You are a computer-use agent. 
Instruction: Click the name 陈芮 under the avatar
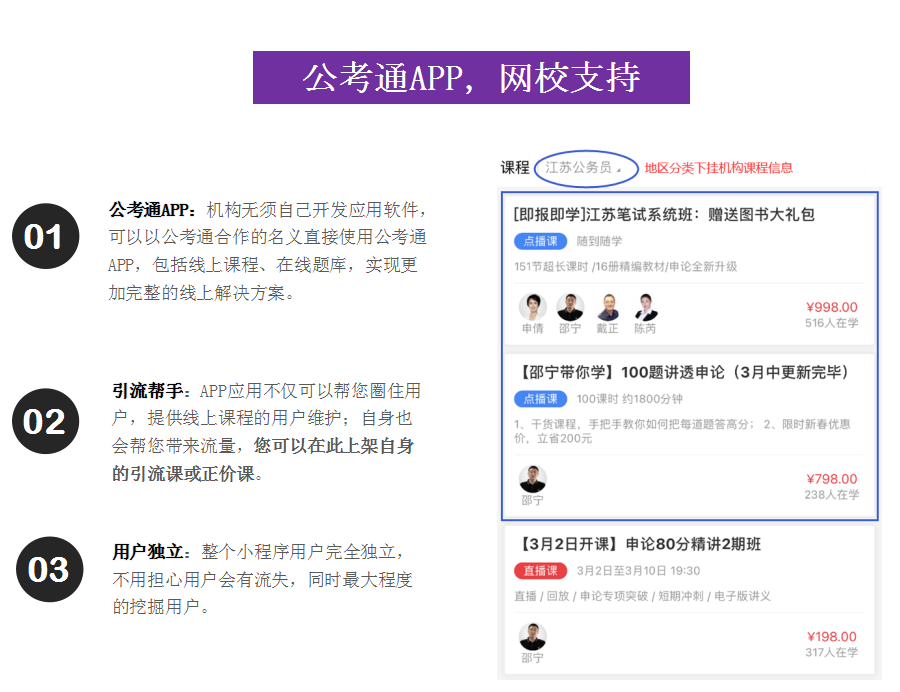pos(645,329)
